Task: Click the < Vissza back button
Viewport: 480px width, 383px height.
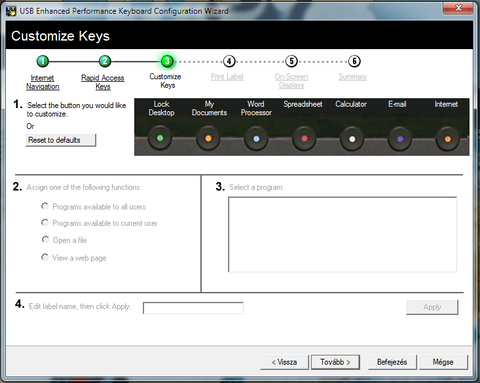Action: pos(284,362)
